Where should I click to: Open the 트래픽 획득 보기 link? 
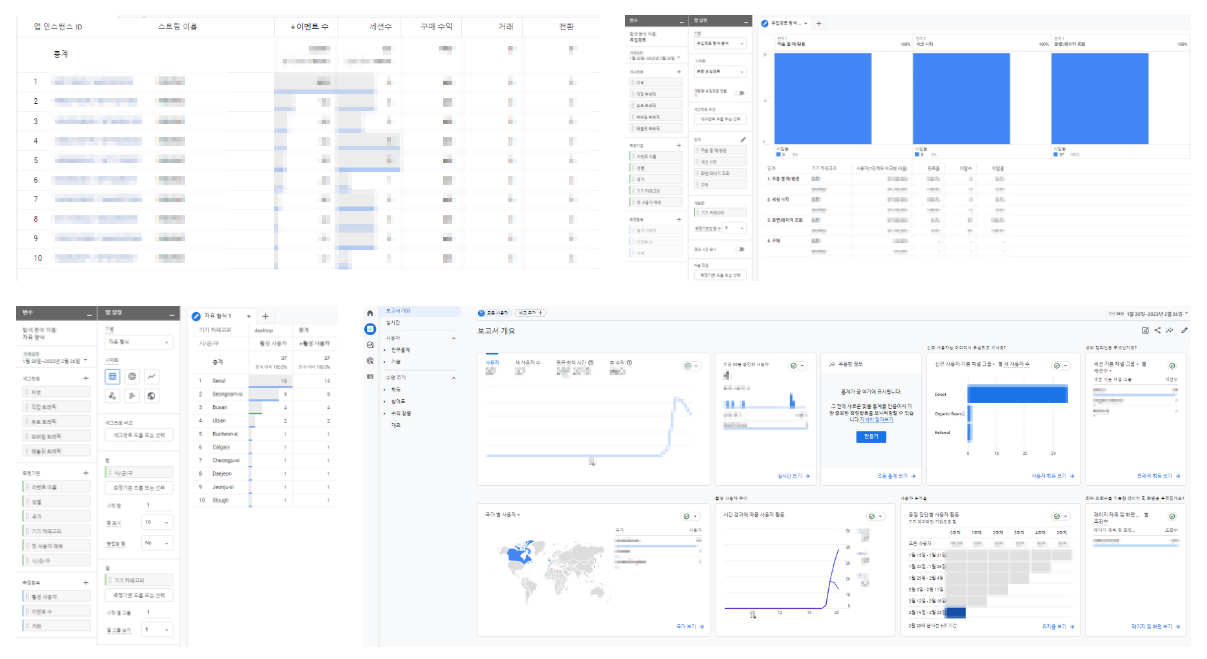coord(1159,476)
